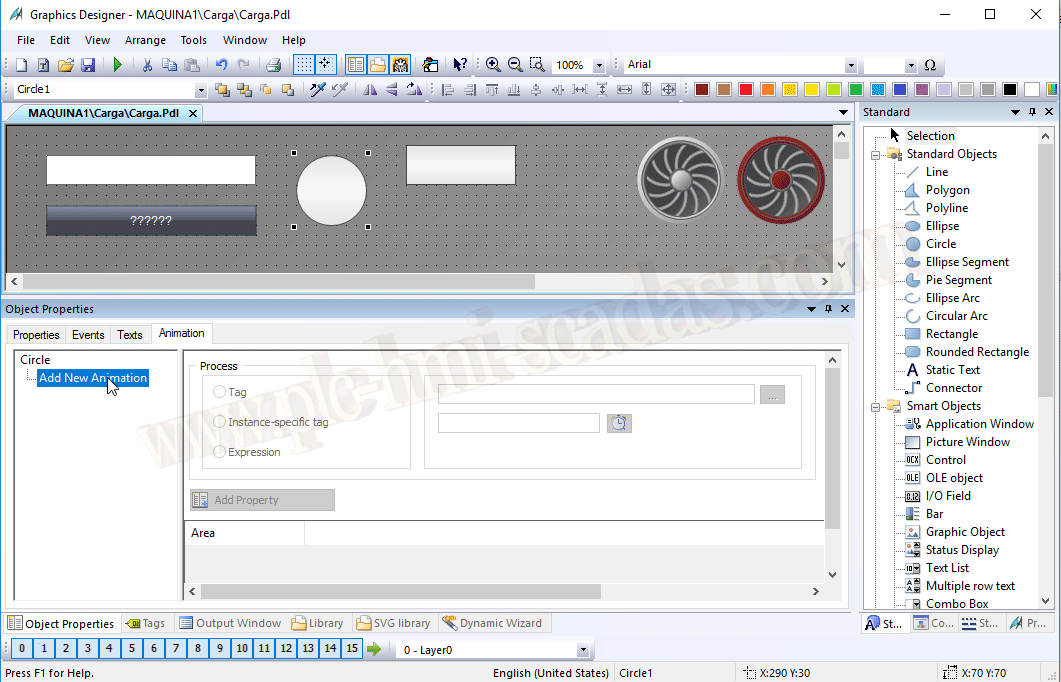Click the Zoom In magnifier icon
This screenshot has width=1061, height=682.
coord(493,65)
